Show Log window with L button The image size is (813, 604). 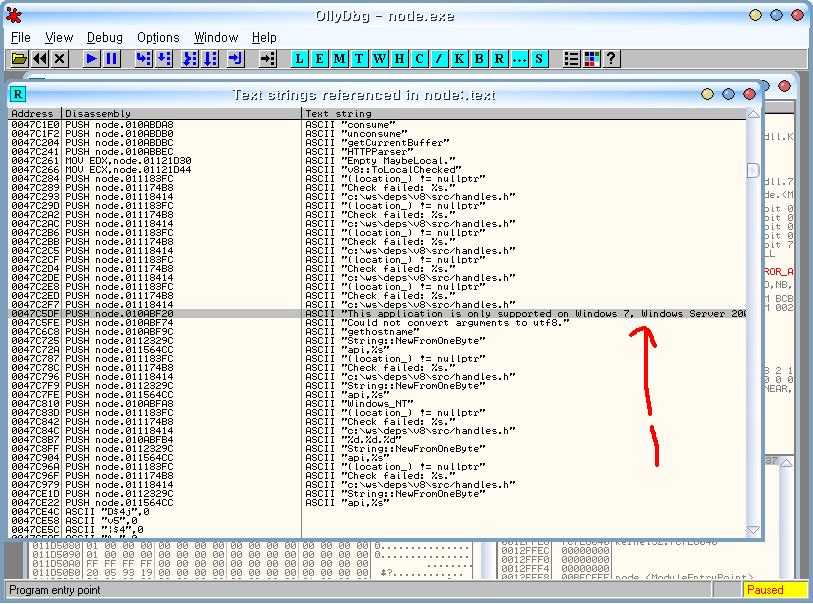pos(299,59)
